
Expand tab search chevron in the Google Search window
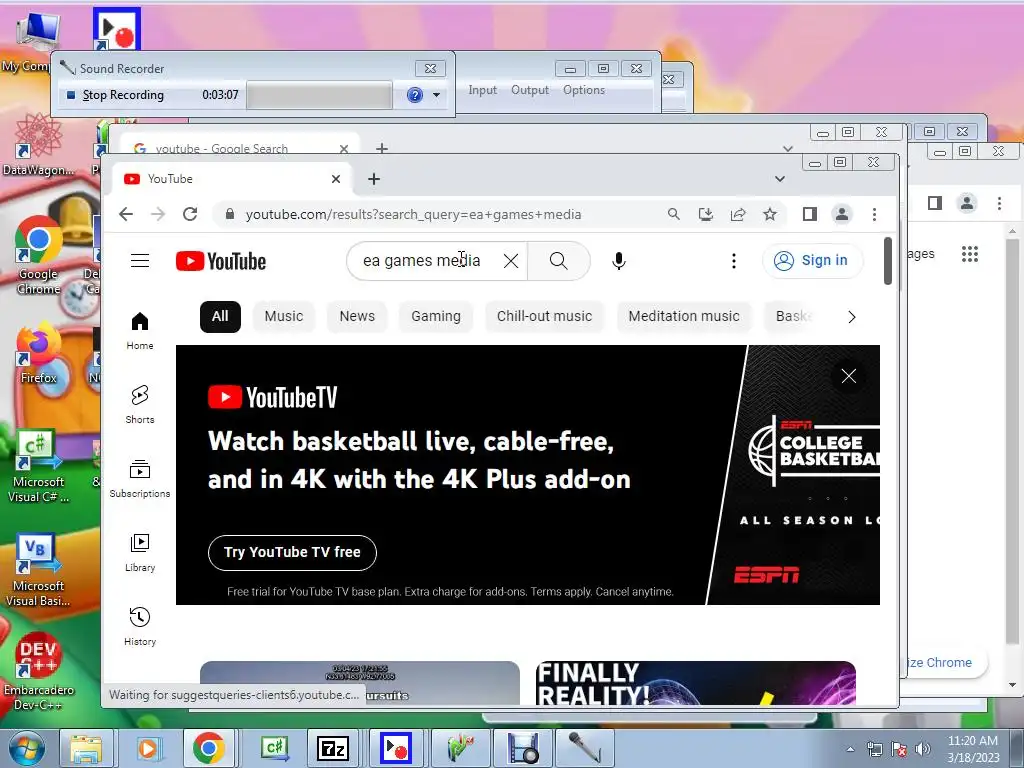point(788,149)
